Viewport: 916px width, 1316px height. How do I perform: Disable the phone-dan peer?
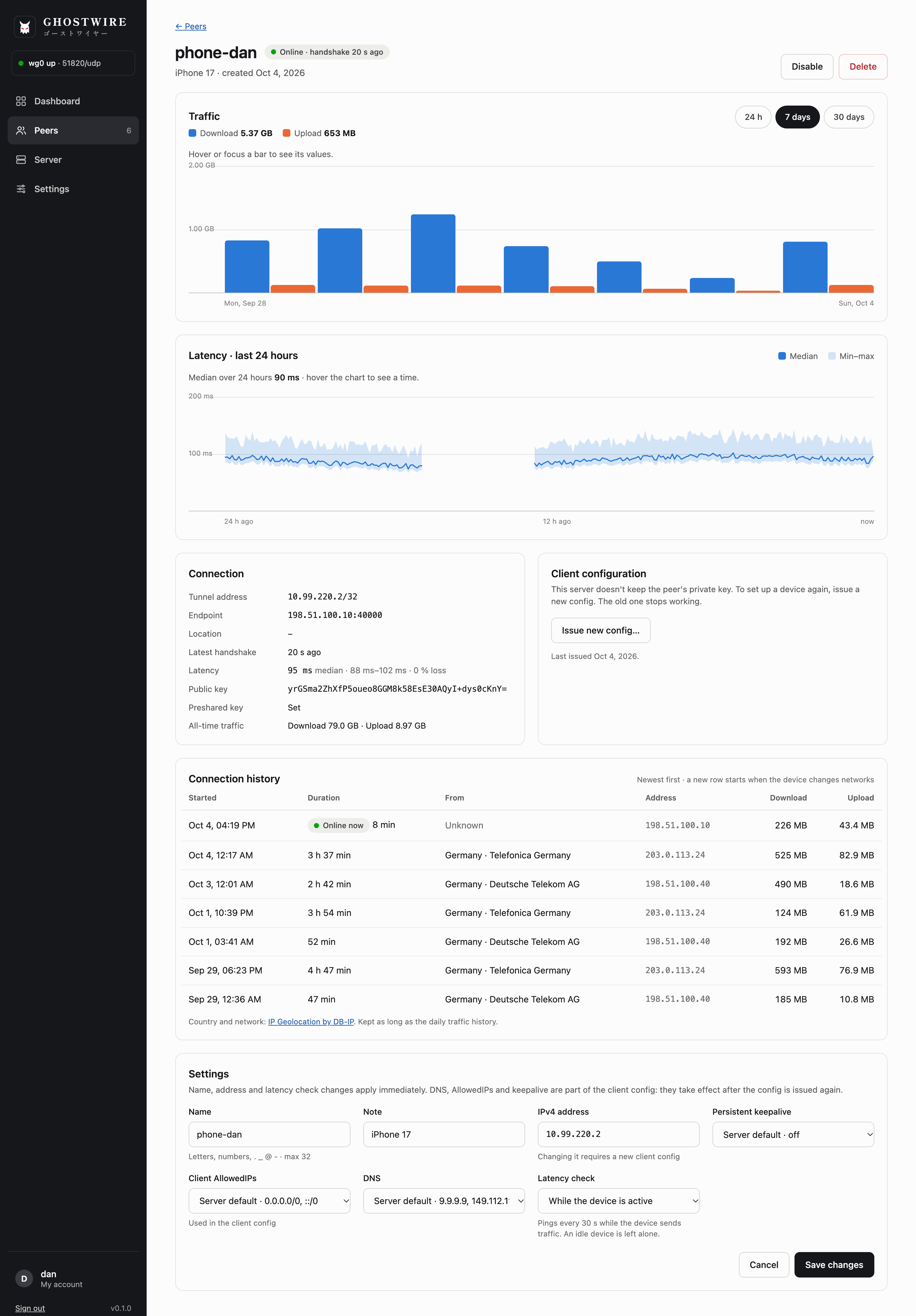click(x=807, y=66)
